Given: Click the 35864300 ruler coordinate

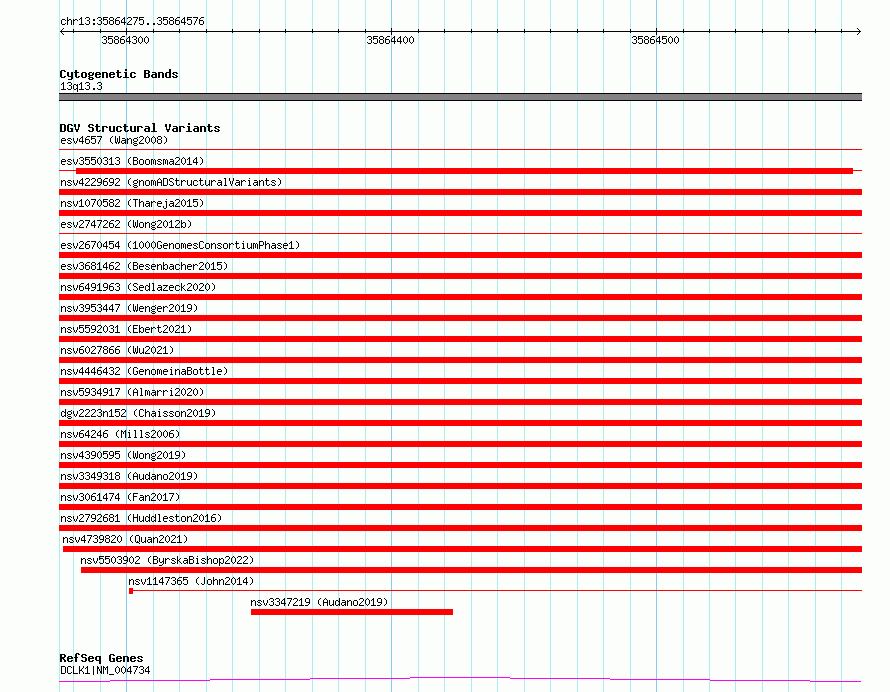Looking at the screenshot, I should pos(125,40).
